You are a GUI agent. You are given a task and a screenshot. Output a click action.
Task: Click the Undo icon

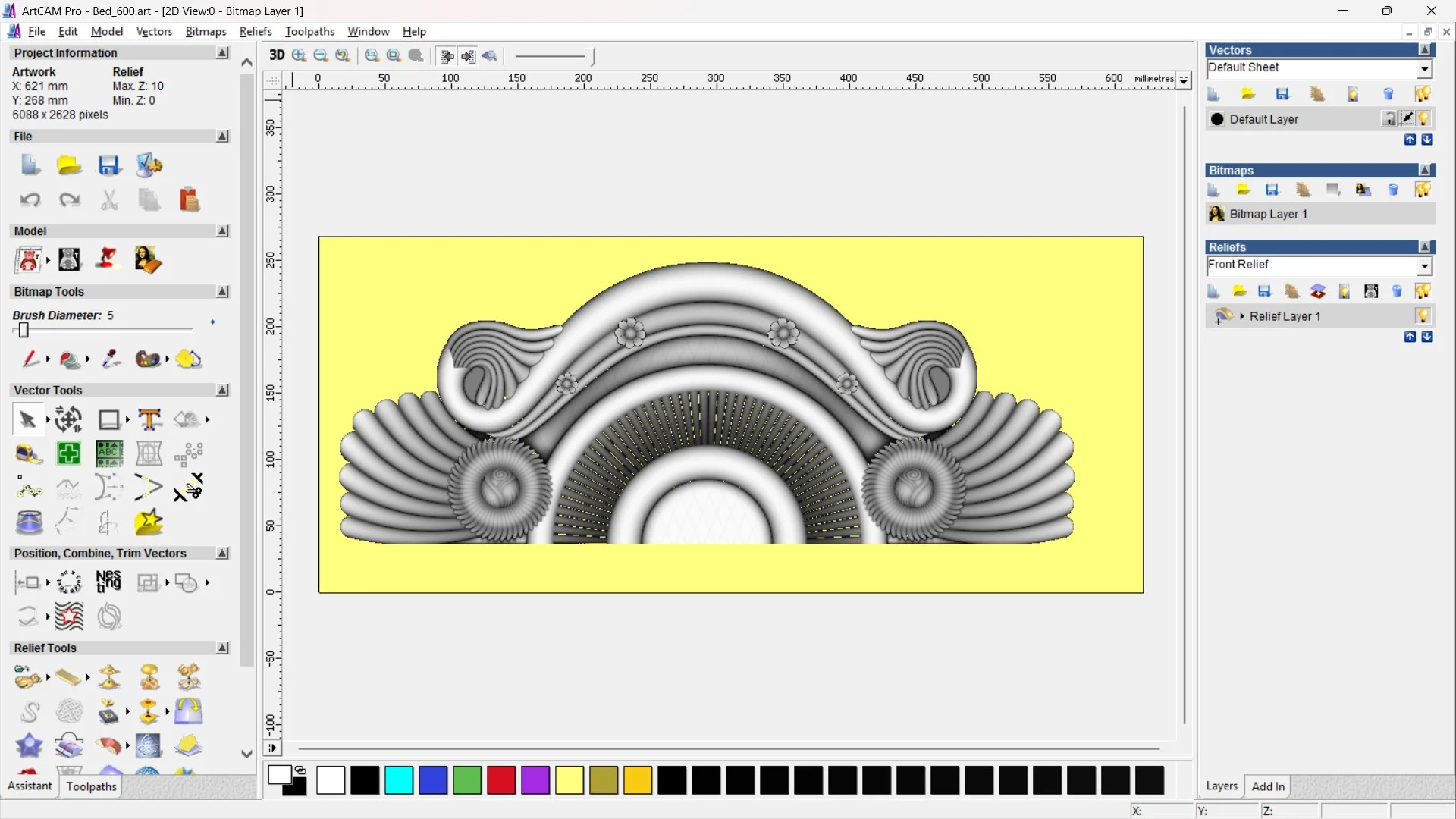pos(30,200)
